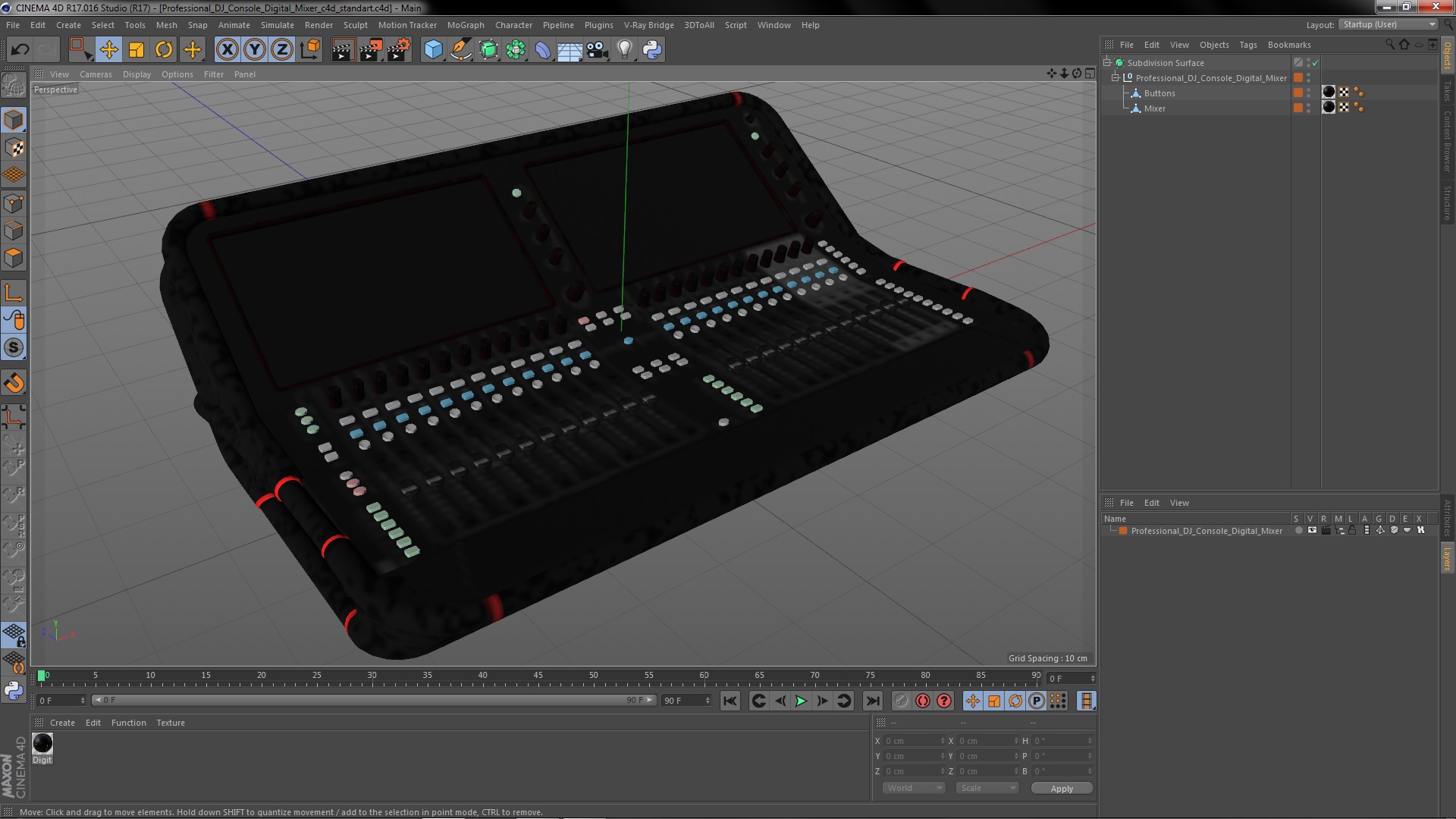This screenshot has height=819, width=1456.
Task: Switch to Texture mode checkered icon
Action: point(14,148)
